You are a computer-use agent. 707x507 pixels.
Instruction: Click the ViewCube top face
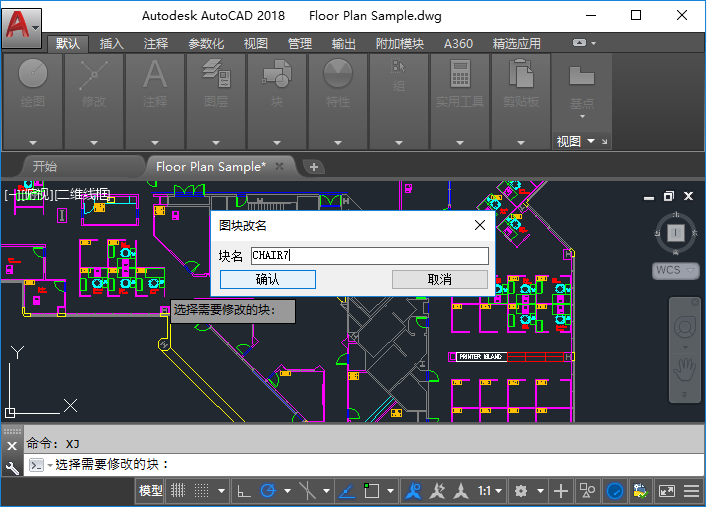675,233
